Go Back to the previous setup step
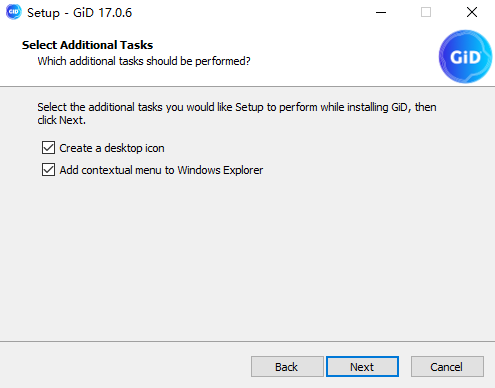 pos(287,367)
